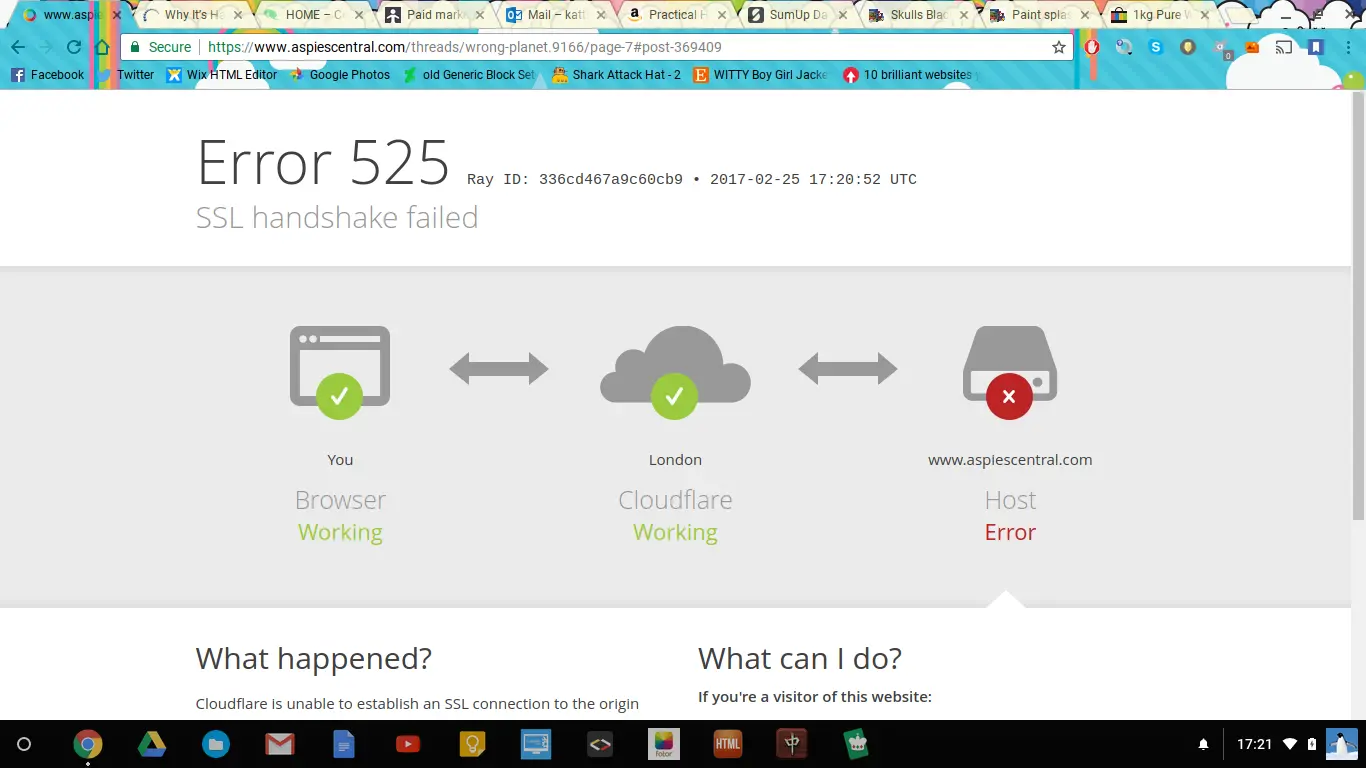
Task: Launch Gmail from the shelf
Action: pyautogui.click(x=280, y=744)
